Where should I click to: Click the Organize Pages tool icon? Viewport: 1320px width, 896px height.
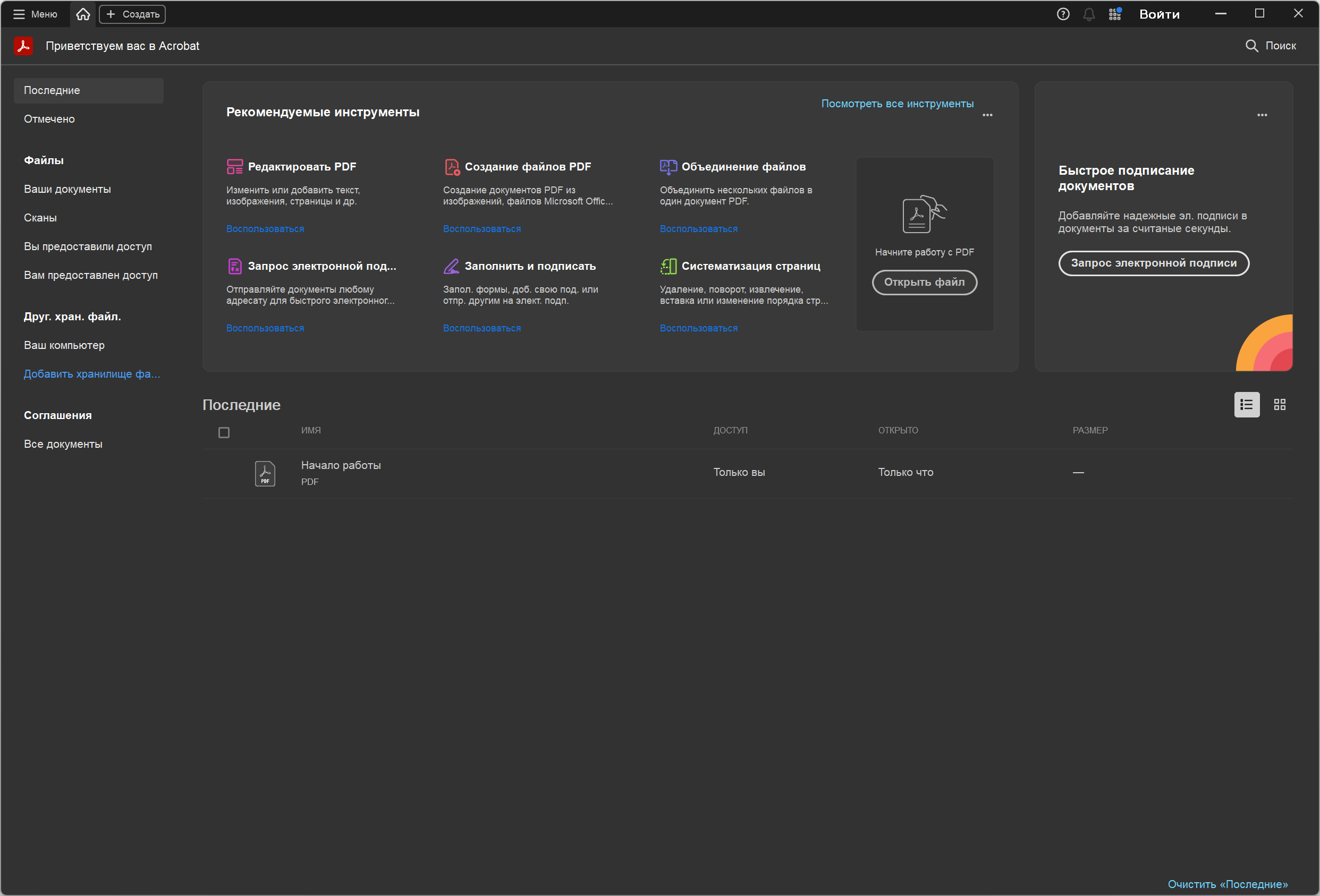coord(668,266)
